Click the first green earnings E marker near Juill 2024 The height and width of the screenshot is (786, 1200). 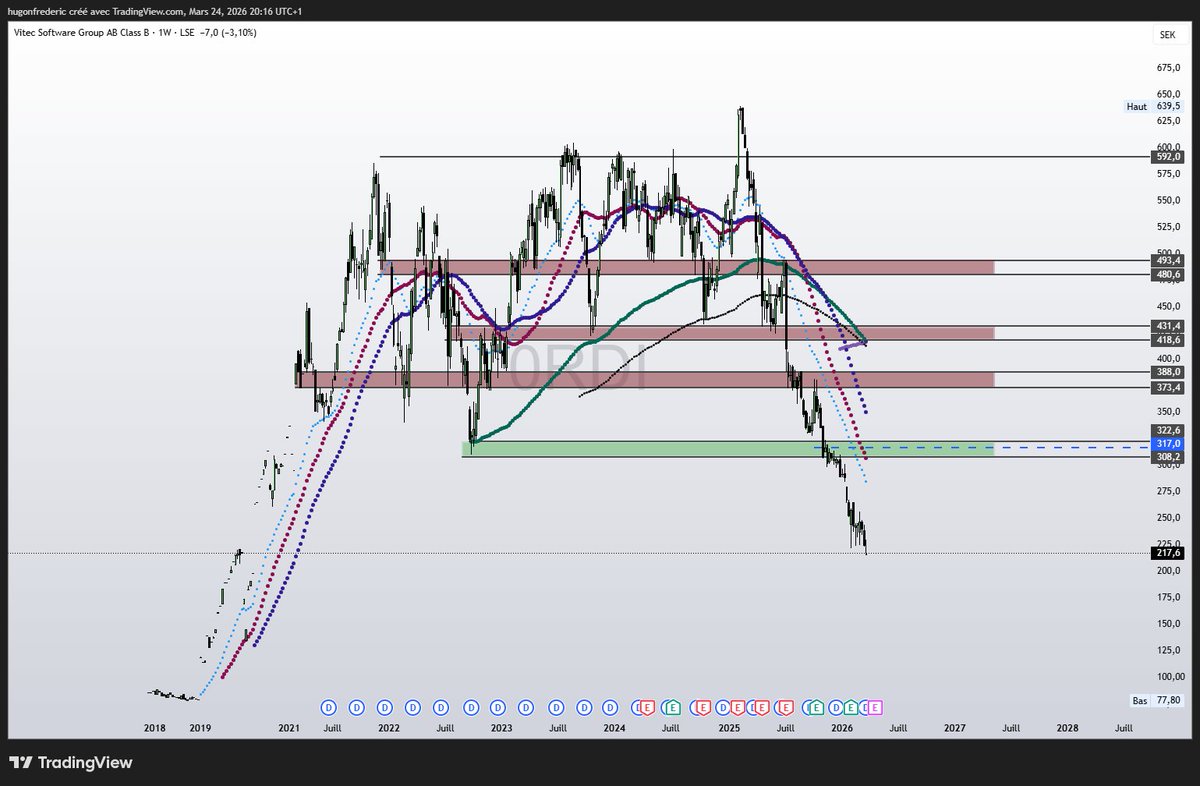(x=672, y=707)
